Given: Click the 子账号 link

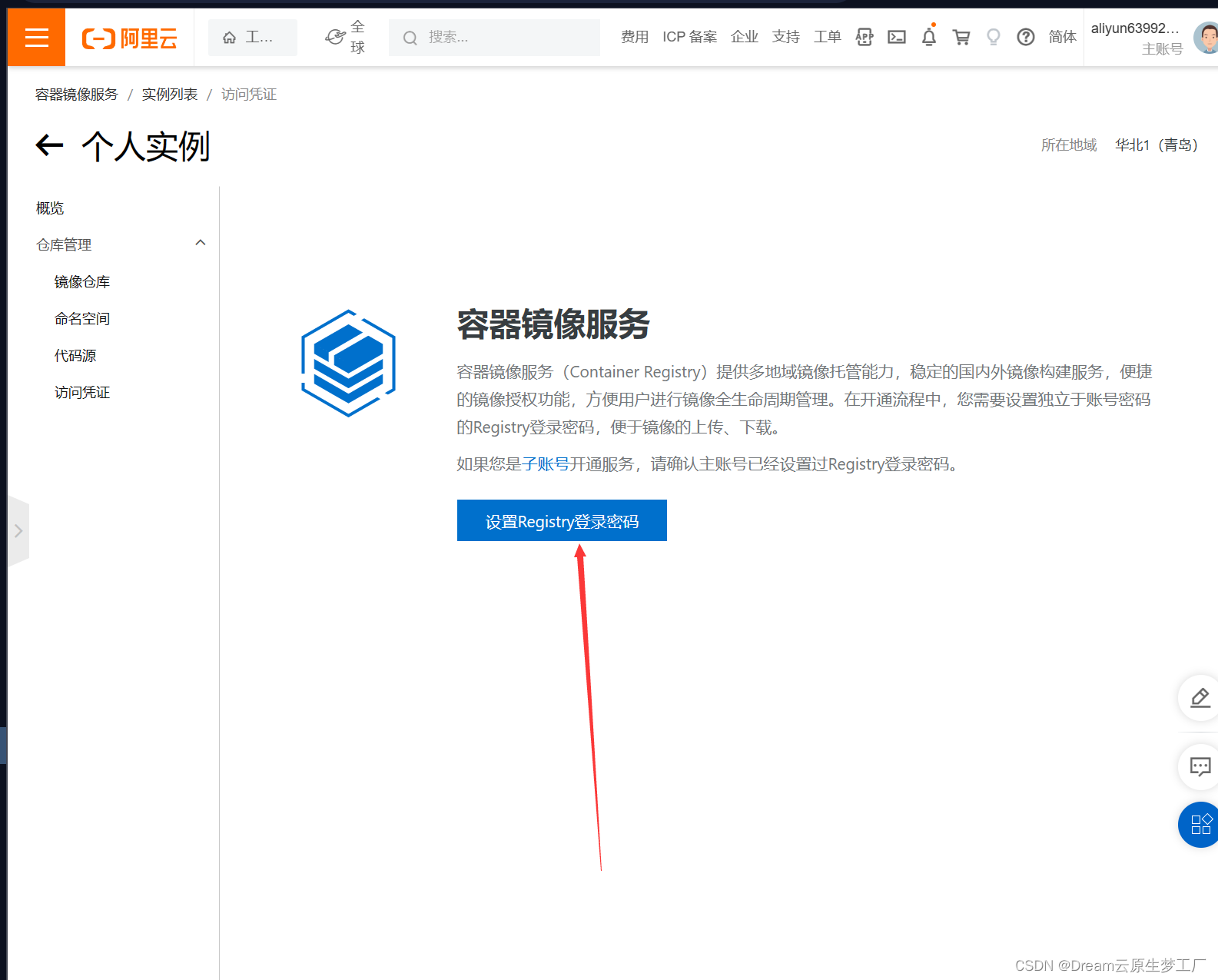Looking at the screenshot, I should [x=546, y=464].
